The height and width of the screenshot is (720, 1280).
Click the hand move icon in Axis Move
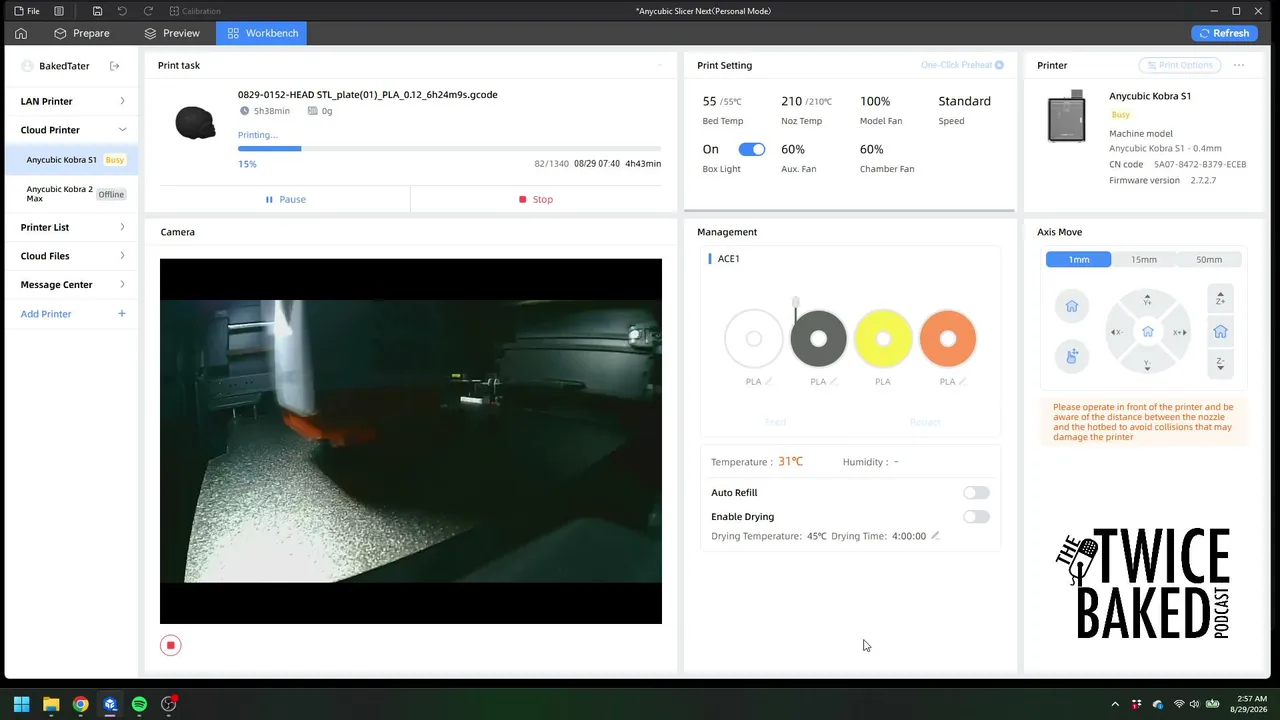click(x=1072, y=356)
